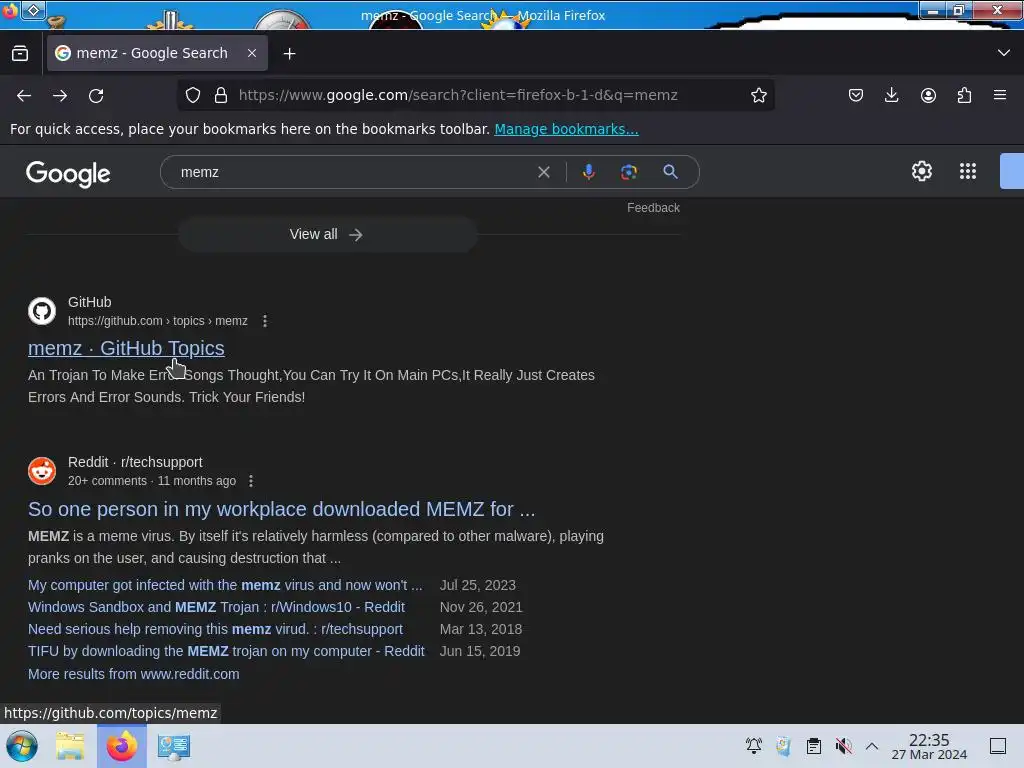The width and height of the screenshot is (1024, 768).
Task: Reload the current Google page
Action: (x=96, y=95)
